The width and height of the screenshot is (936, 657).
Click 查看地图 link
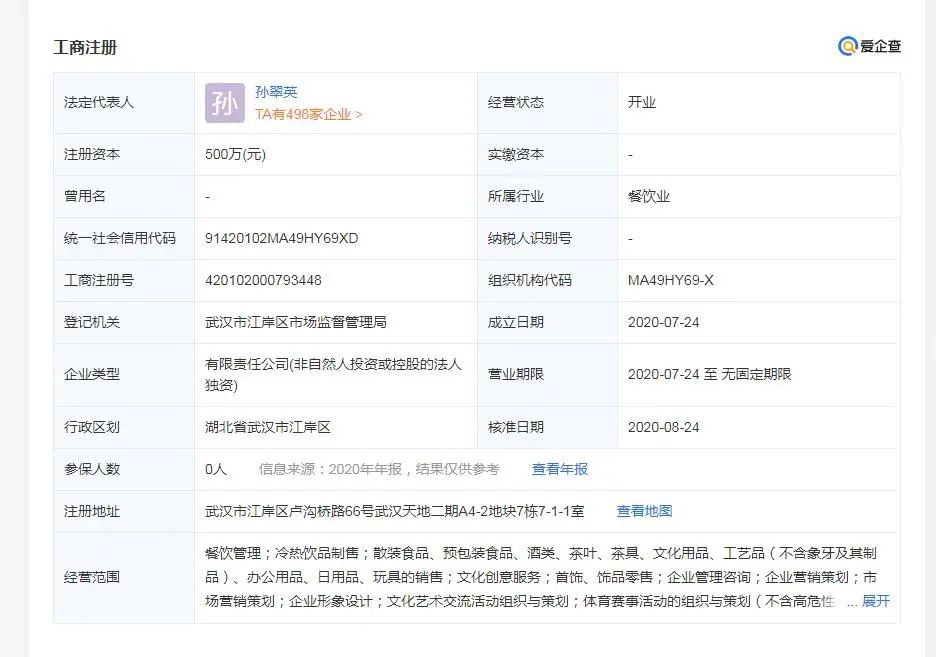click(644, 511)
